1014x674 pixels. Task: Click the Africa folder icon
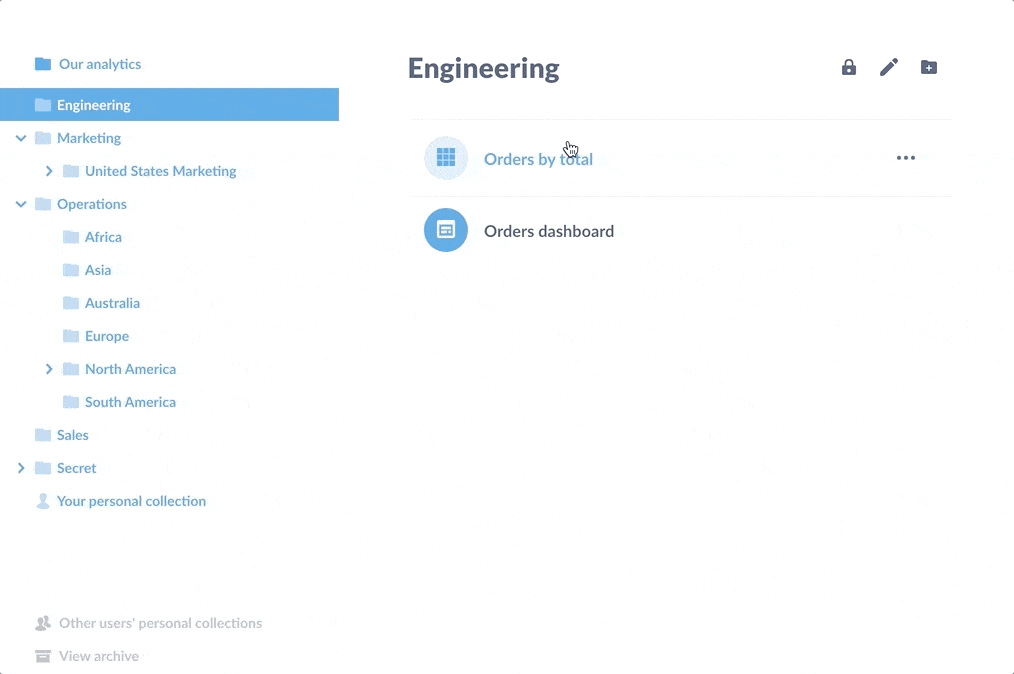point(70,237)
